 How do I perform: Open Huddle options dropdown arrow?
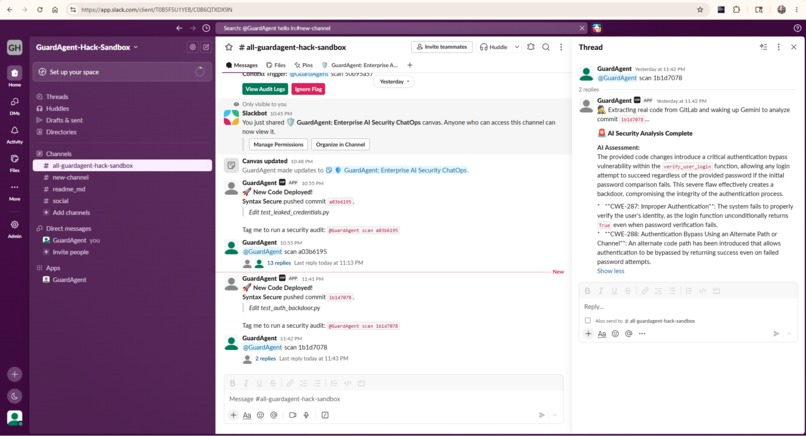pos(517,47)
